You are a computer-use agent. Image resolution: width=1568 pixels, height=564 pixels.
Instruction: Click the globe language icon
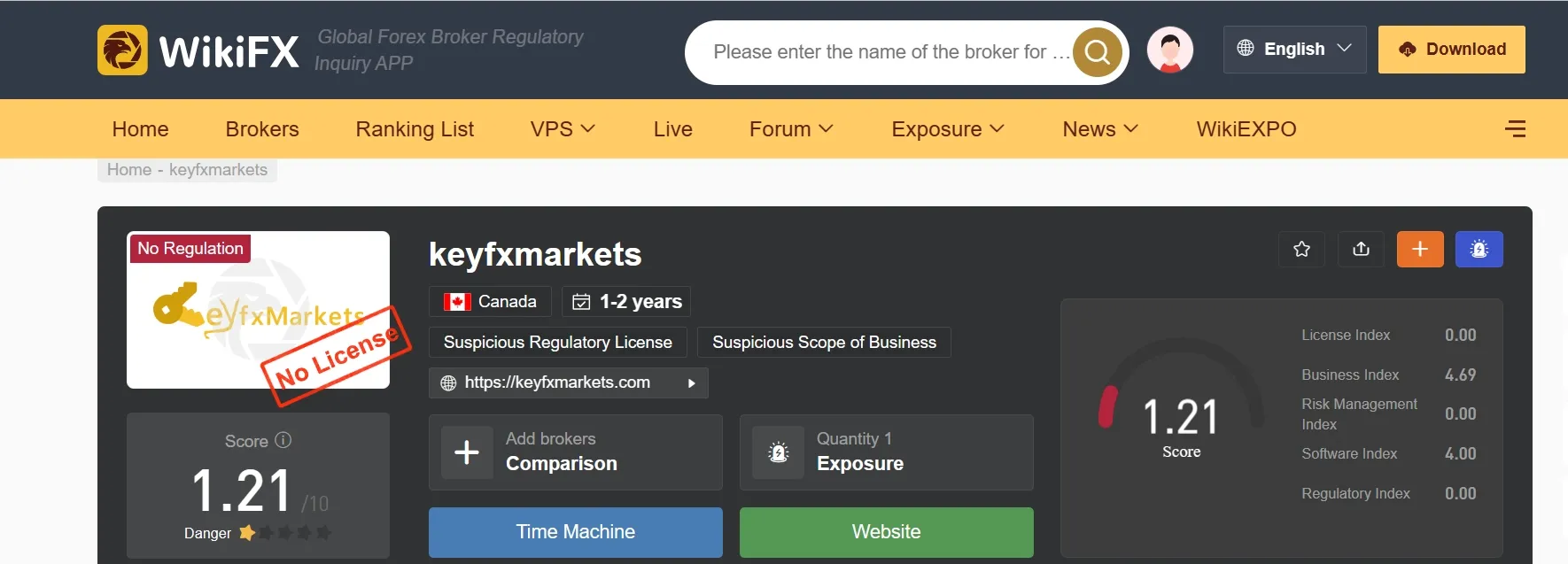click(x=1246, y=48)
